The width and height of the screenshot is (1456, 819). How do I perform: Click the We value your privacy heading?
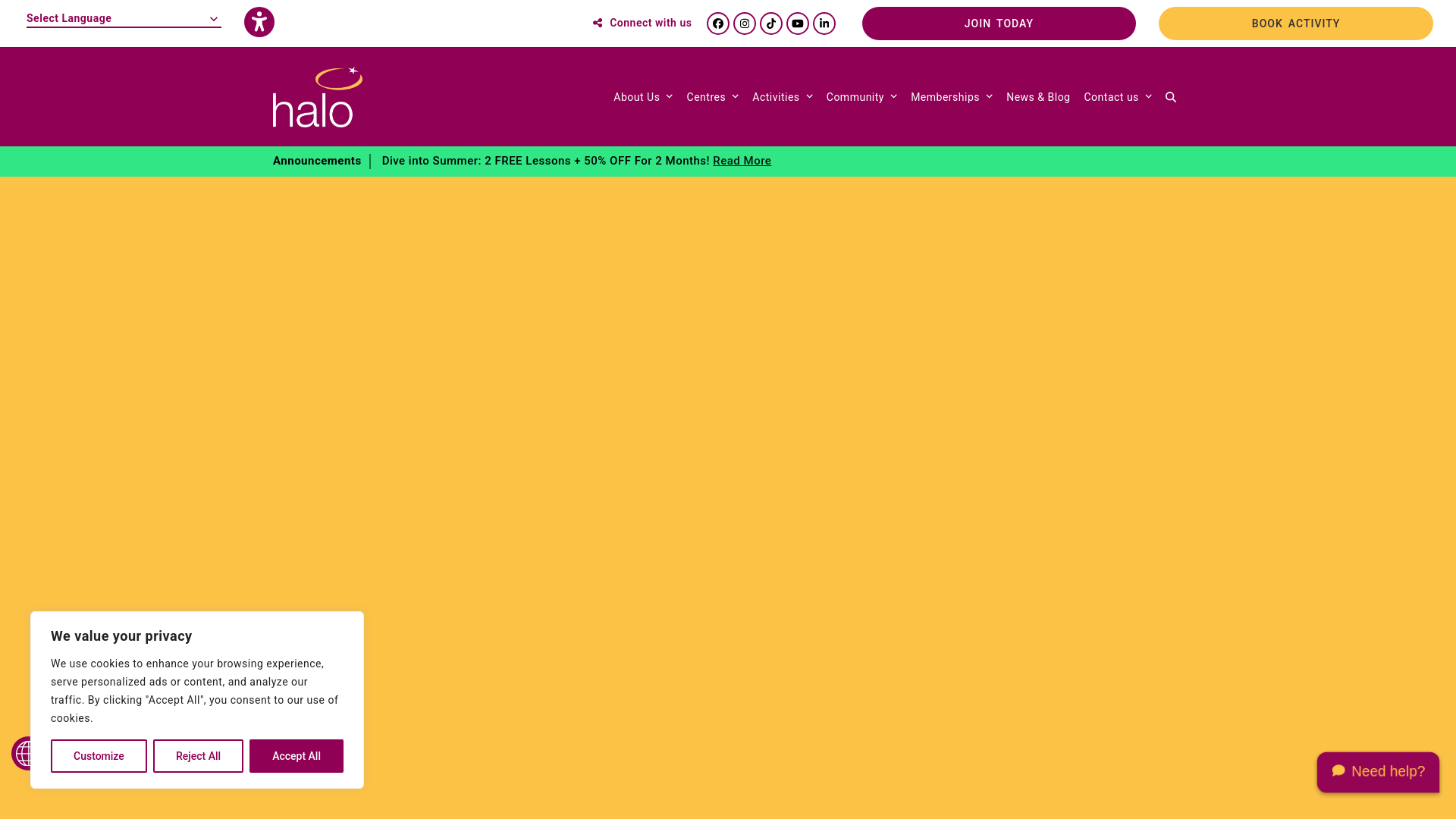coord(121,636)
